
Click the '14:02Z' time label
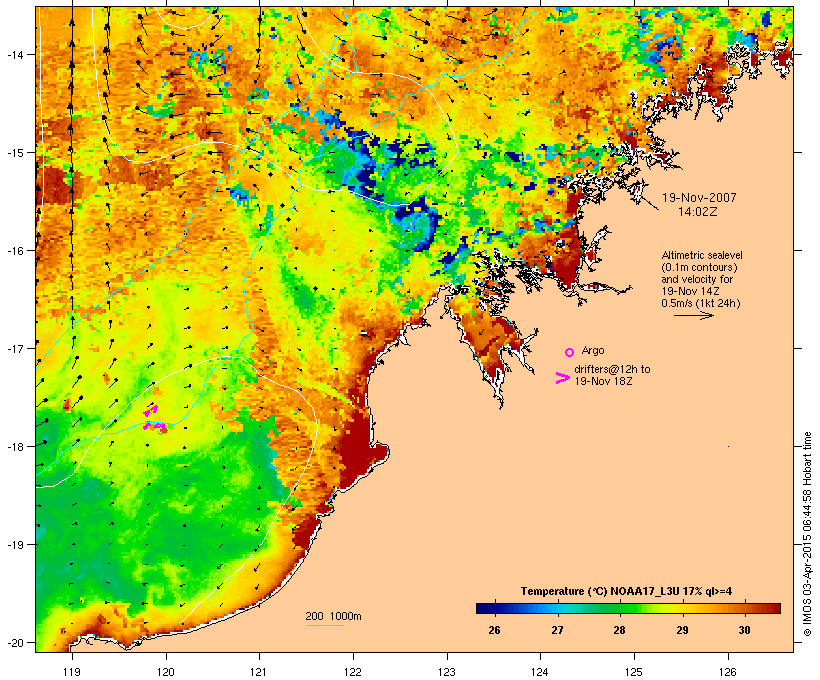point(698,212)
